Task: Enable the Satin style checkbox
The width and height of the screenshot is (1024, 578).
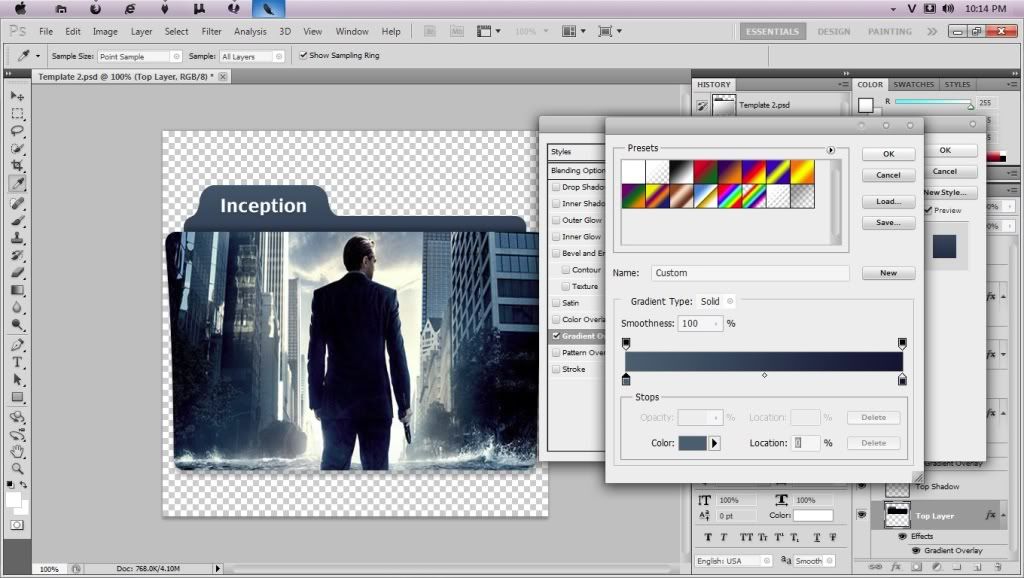Action: point(556,303)
